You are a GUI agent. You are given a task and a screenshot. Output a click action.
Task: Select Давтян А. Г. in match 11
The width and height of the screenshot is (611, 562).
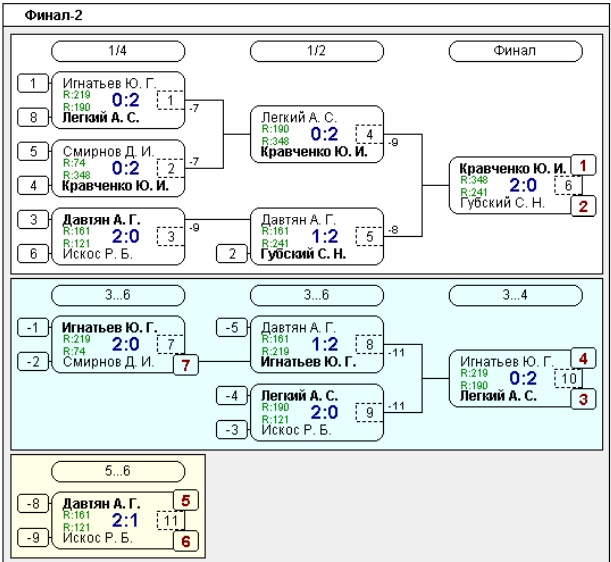(x=101, y=504)
